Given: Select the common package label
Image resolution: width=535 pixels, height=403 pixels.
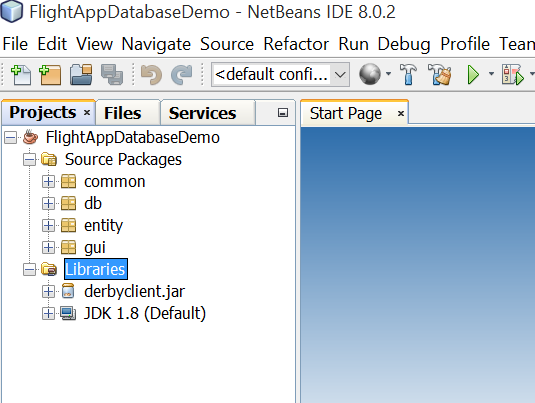Looking at the screenshot, I should [115, 182].
